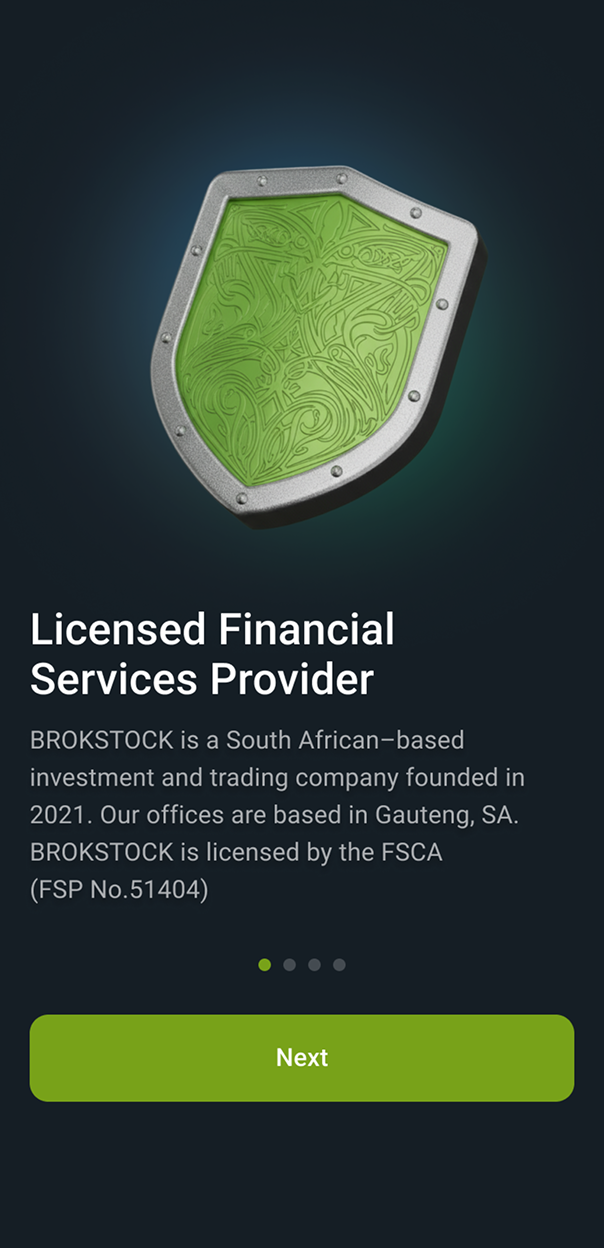Select the fourth and last page dot
604x1248 pixels.
coord(339,965)
